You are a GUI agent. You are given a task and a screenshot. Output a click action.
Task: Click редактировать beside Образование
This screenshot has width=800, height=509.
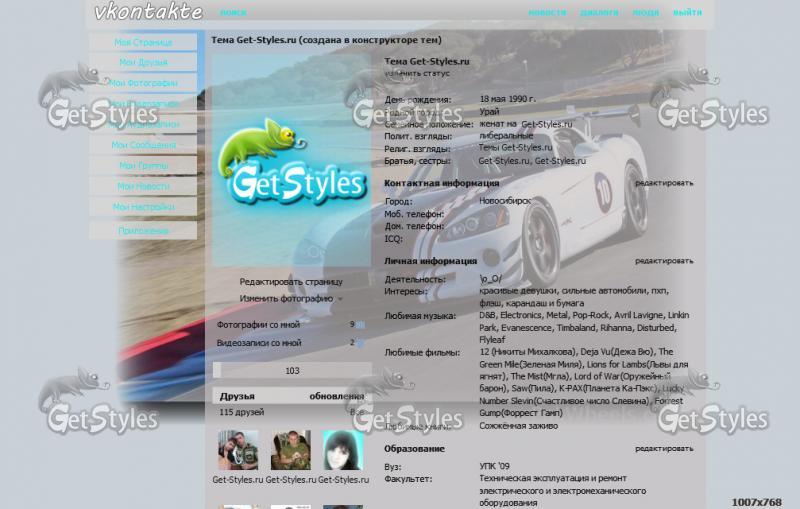click(x=664, y=448)
